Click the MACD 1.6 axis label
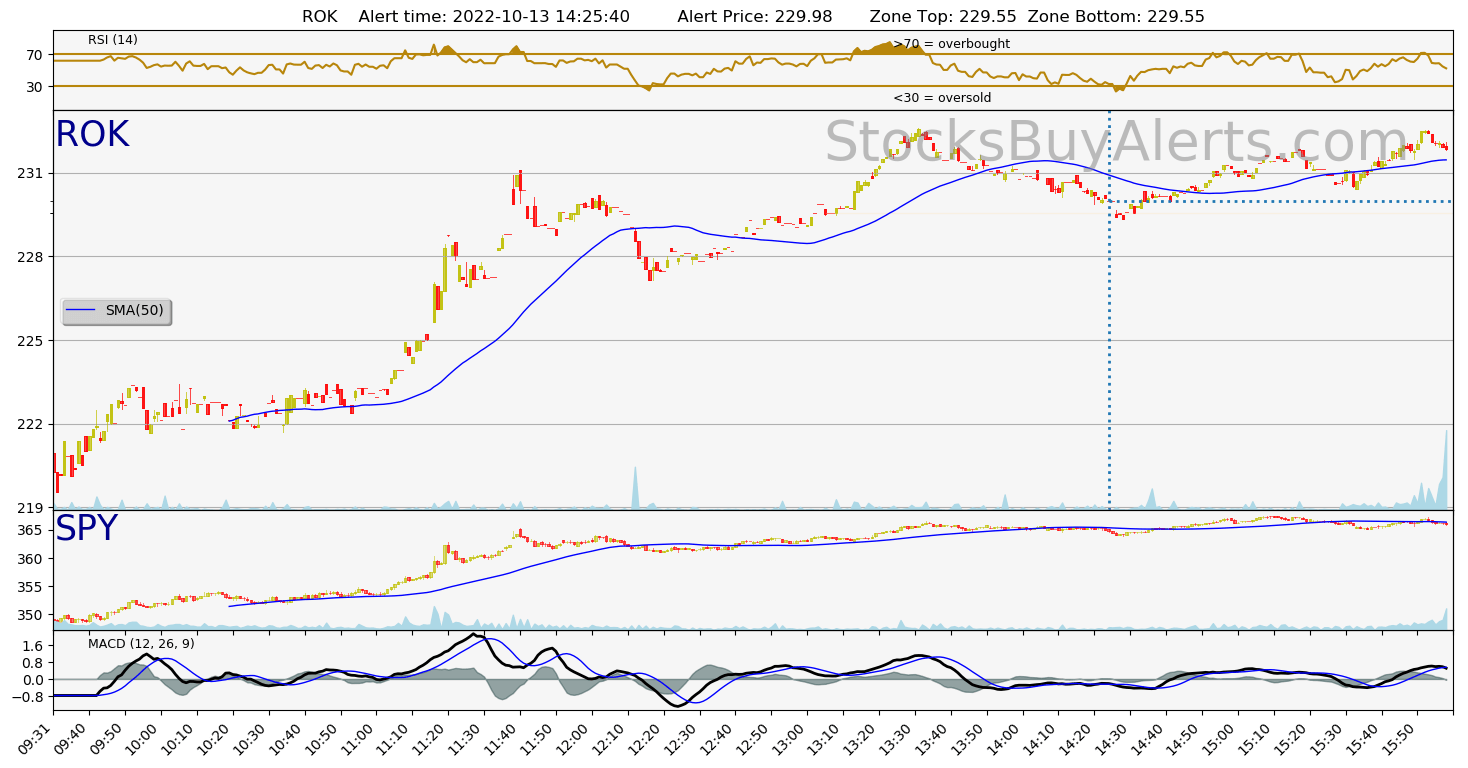The image size is (1468, 768). tap(32, 646)
